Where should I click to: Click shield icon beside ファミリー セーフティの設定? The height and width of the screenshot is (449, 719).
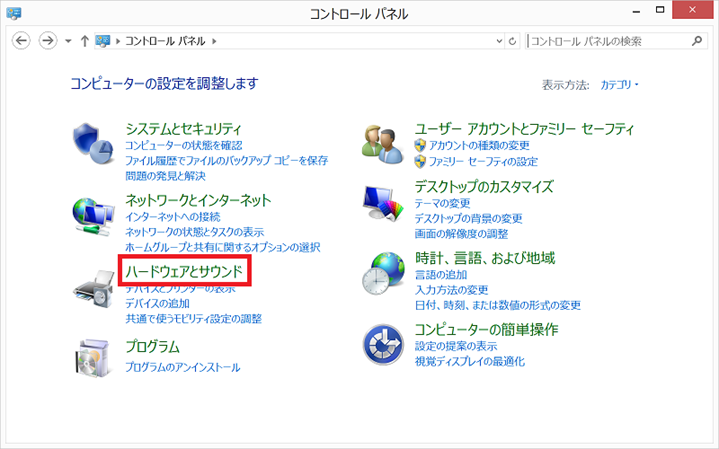420,161
